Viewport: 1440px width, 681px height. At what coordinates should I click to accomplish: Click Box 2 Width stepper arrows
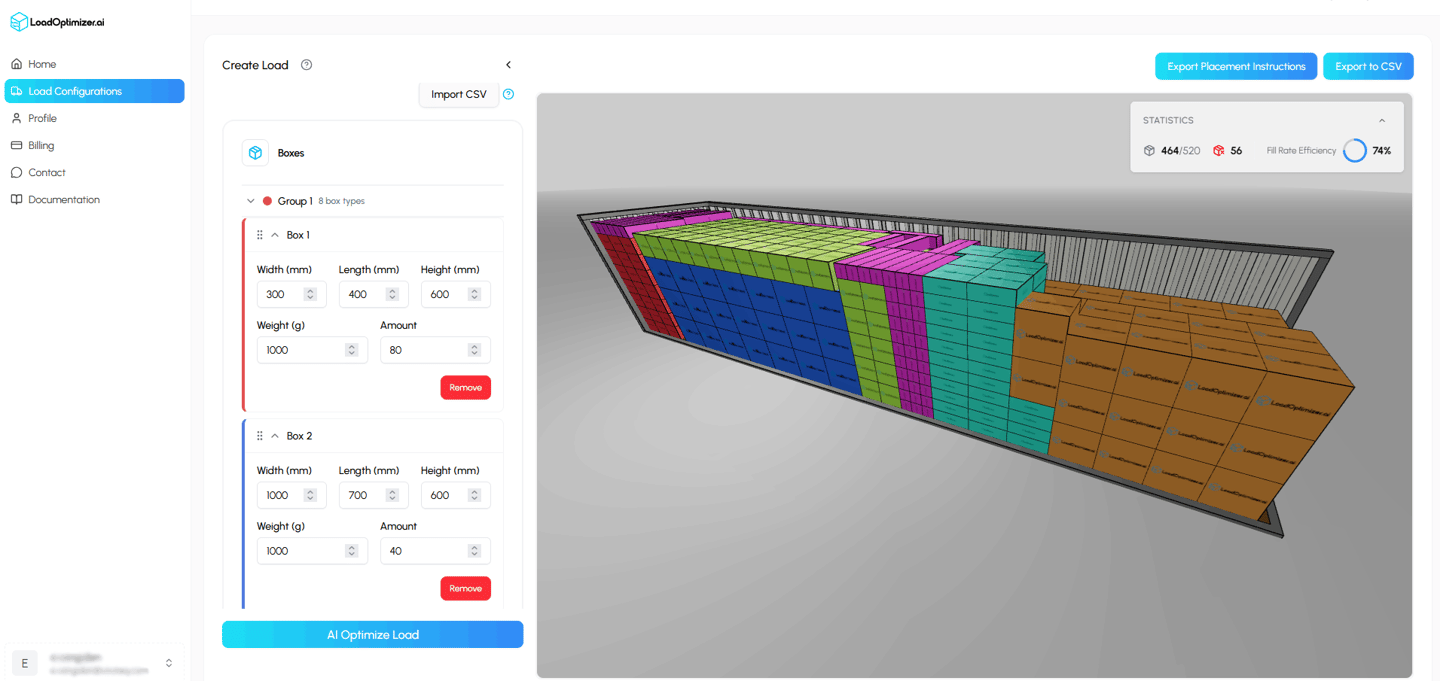(x=310, y=495)
